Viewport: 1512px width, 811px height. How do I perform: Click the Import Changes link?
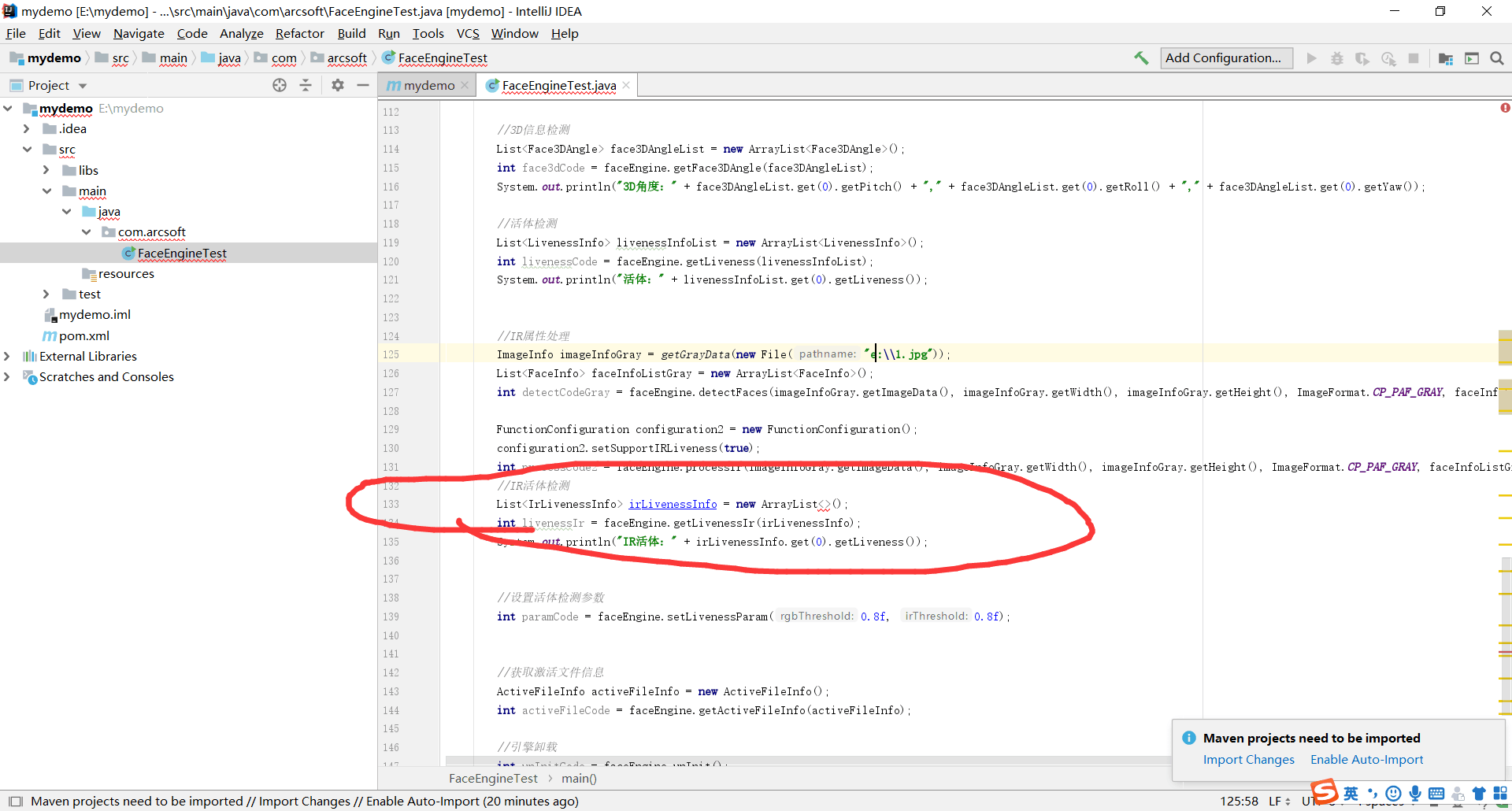1248,760
